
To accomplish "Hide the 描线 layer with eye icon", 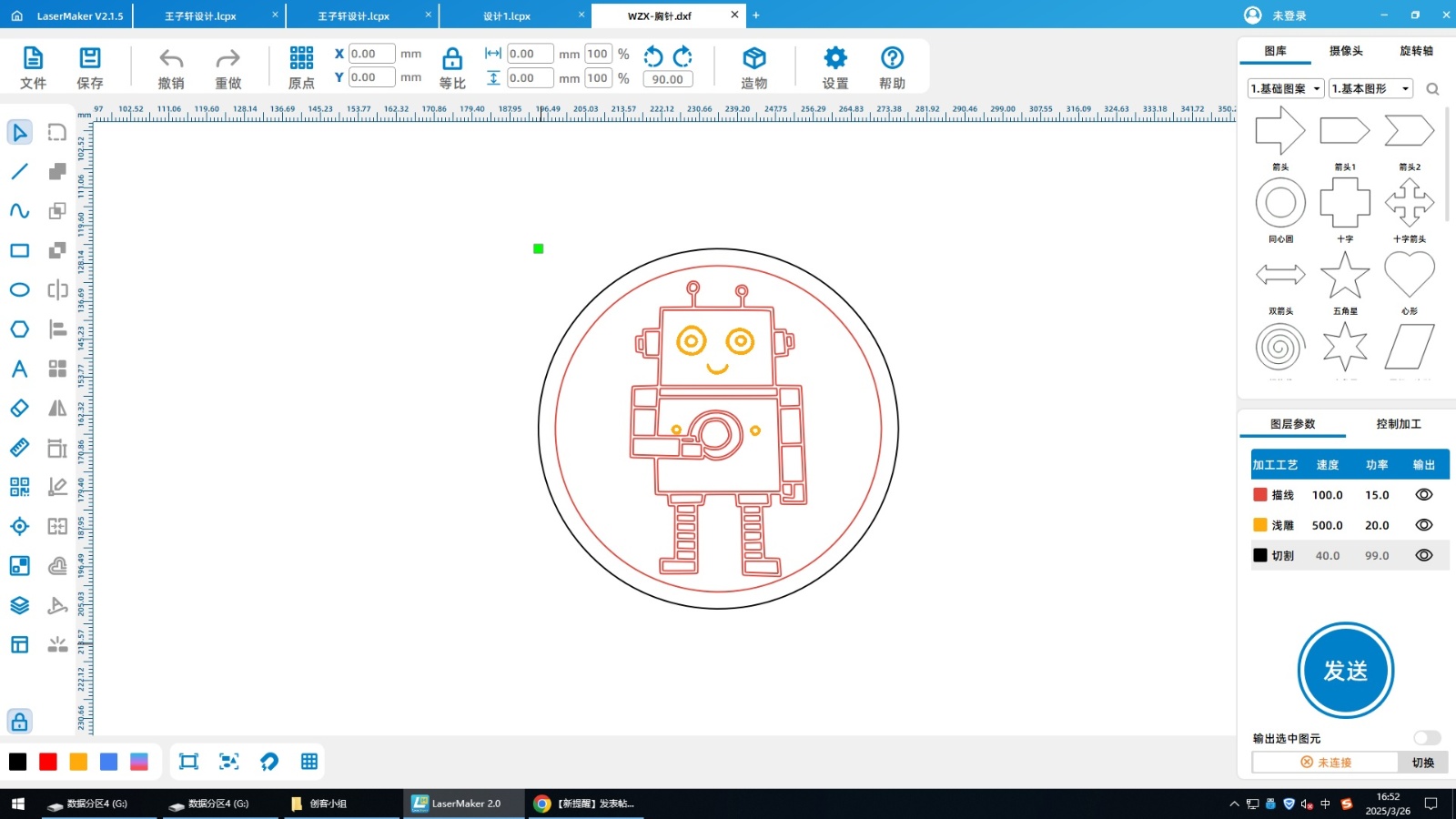I will pyautogui.click(x=1423, y=495).
